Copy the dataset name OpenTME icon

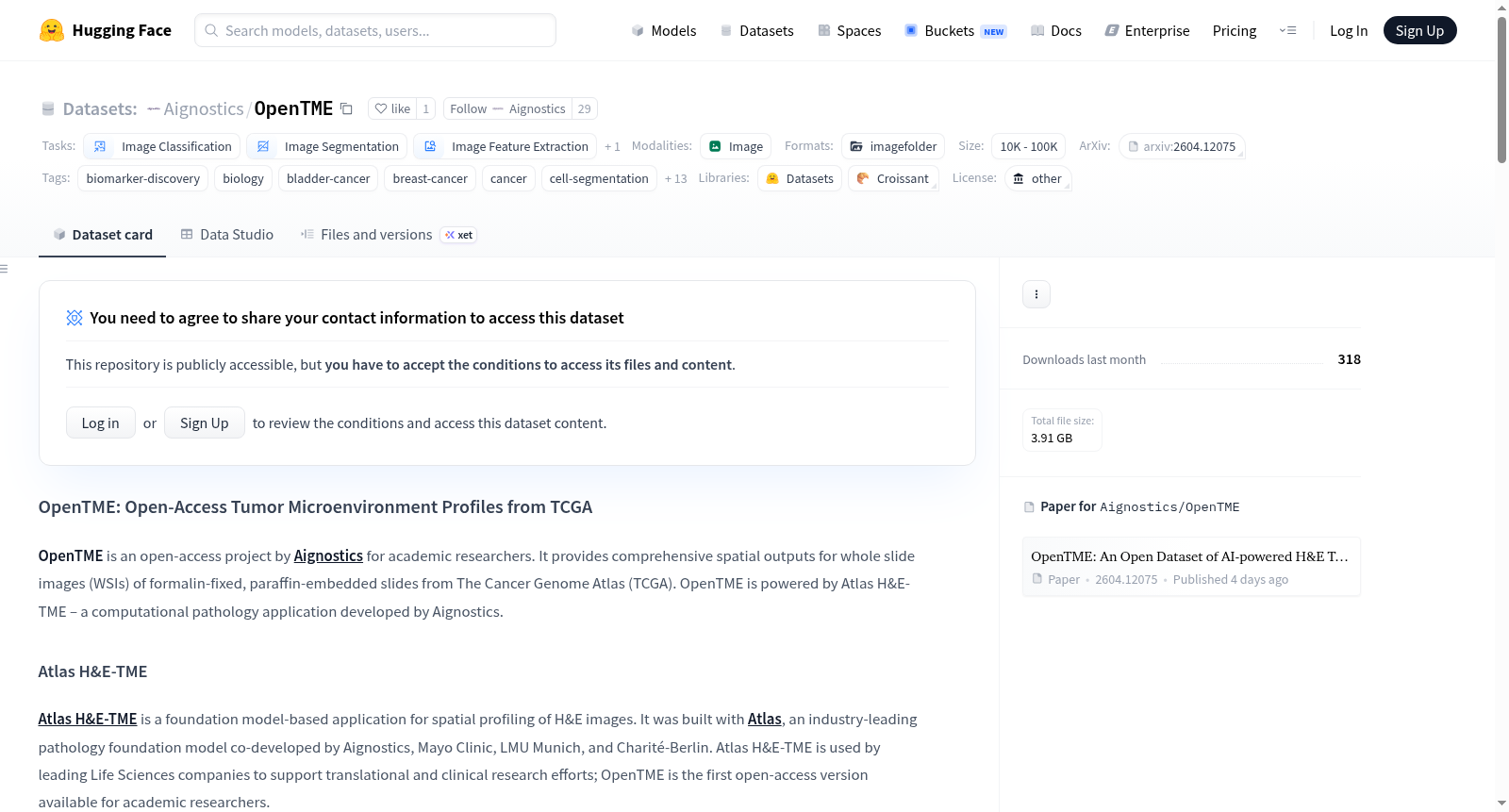(x=346, y=109)
